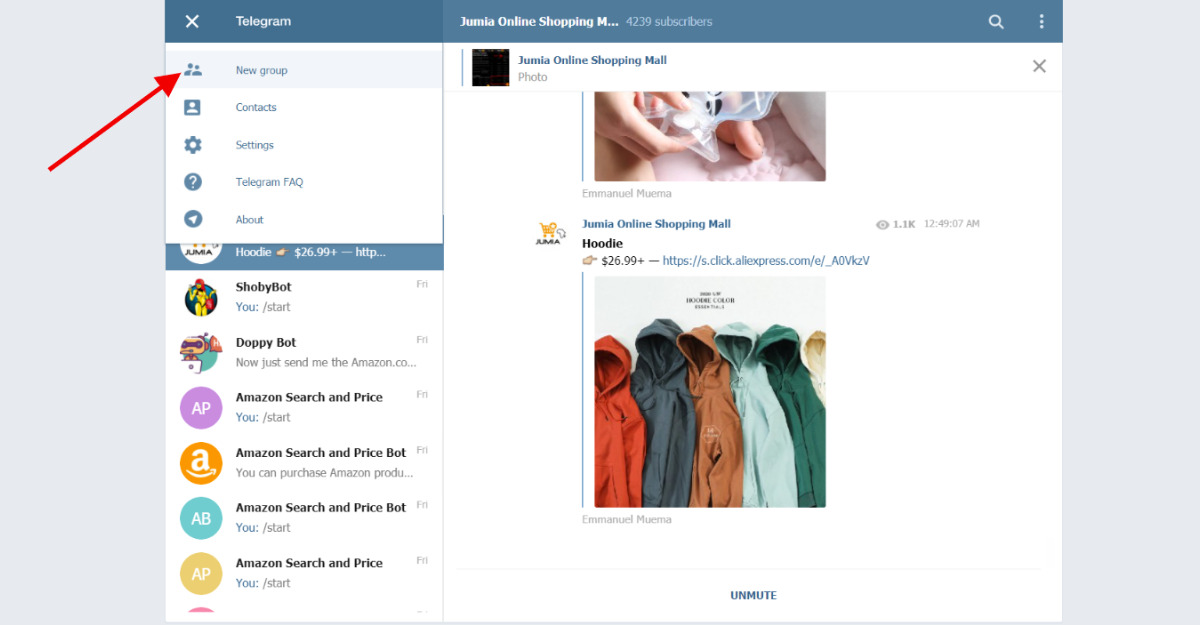Dismiss the pinned message with its X
Image resolution: width=1200 pixels, height=625 pixels.
coord(1039,66)
